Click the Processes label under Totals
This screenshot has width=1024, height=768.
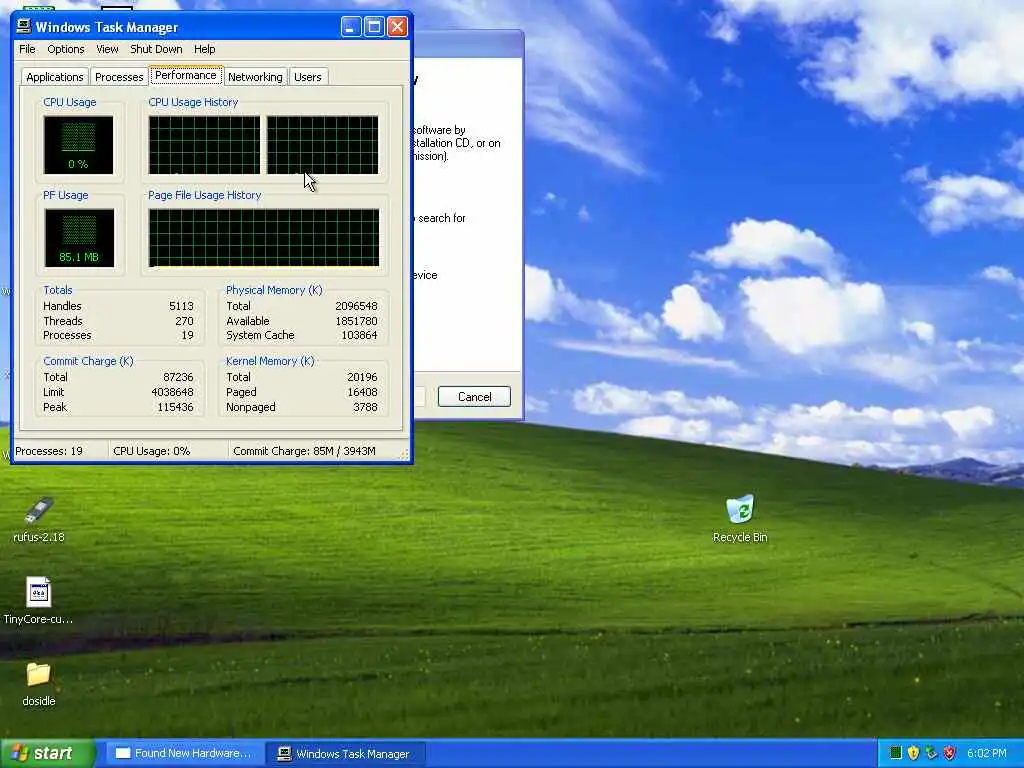67,335
